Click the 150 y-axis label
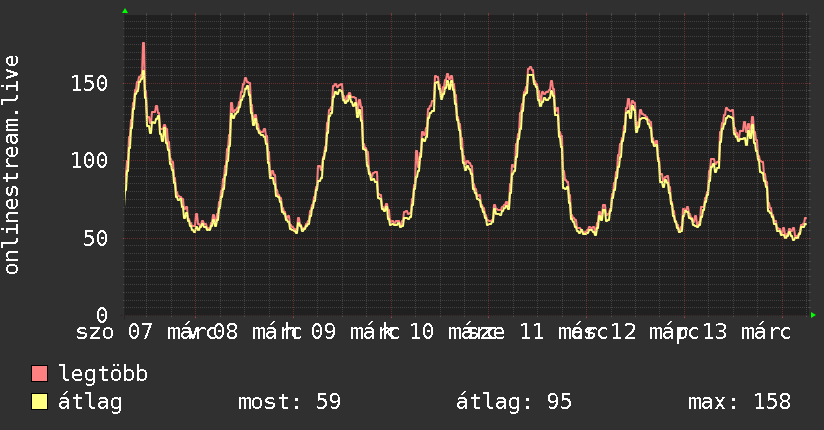Viewport: 824px width, 430px height. 89,83
